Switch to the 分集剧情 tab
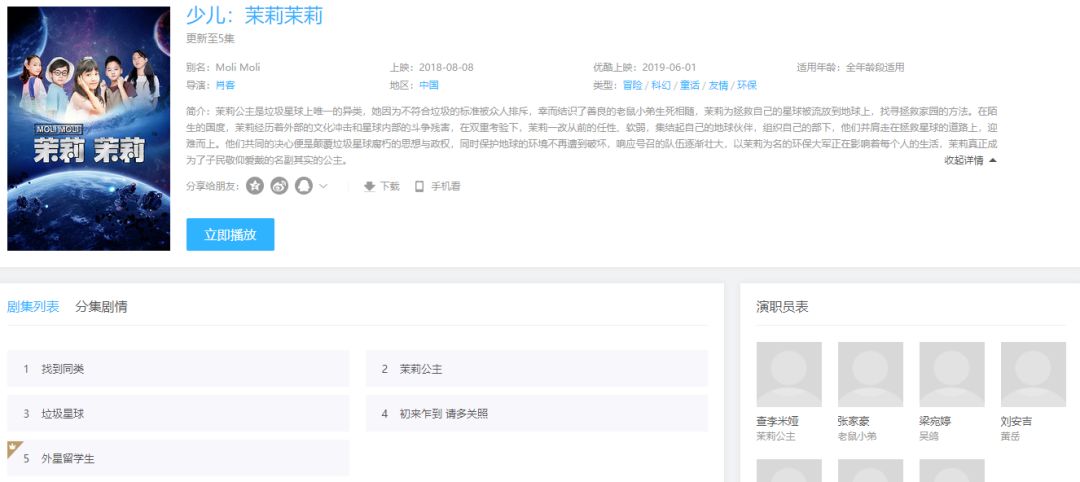The height and width of the screenshot is (482, 1080). (x=101, y=306)
